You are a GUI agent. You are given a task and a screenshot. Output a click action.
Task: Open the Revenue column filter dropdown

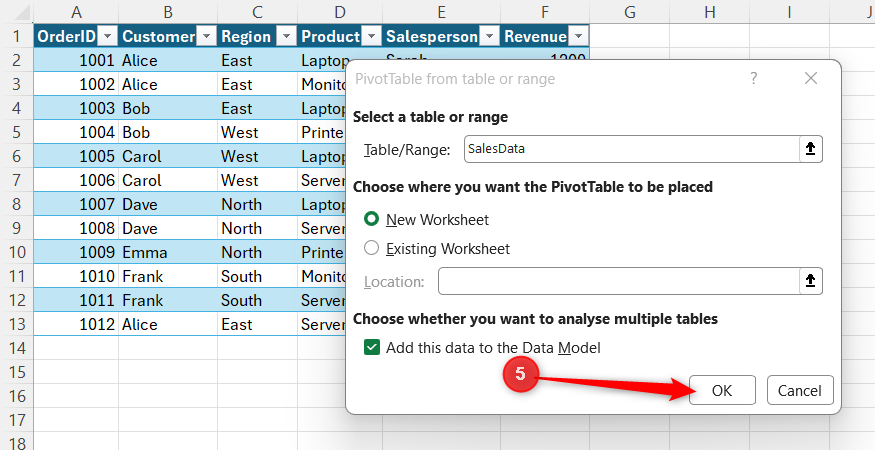[578, 37]
